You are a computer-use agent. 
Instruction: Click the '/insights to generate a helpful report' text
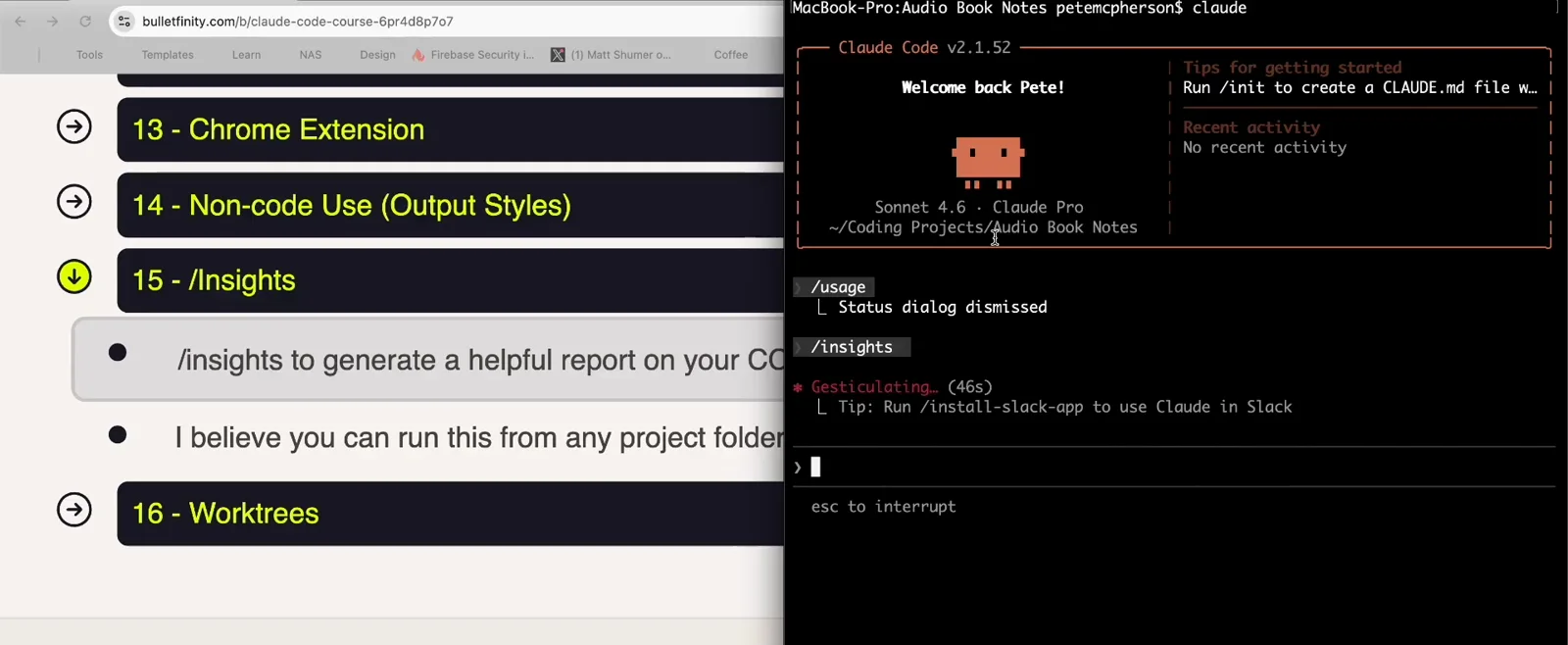480,360
